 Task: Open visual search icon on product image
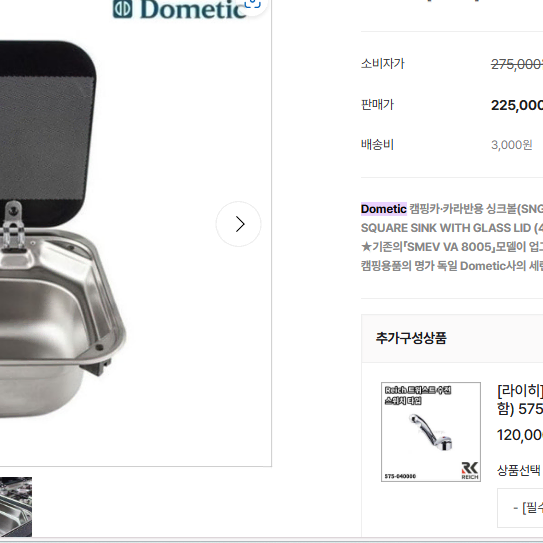252,4
